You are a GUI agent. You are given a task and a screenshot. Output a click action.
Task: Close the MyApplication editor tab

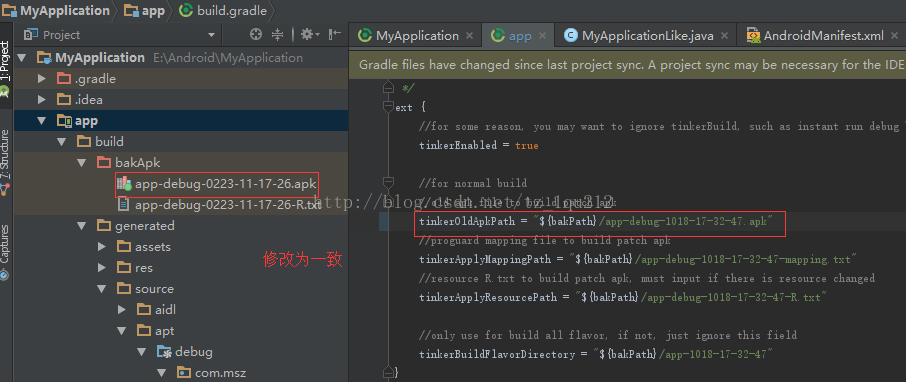(x=469, y=35)
